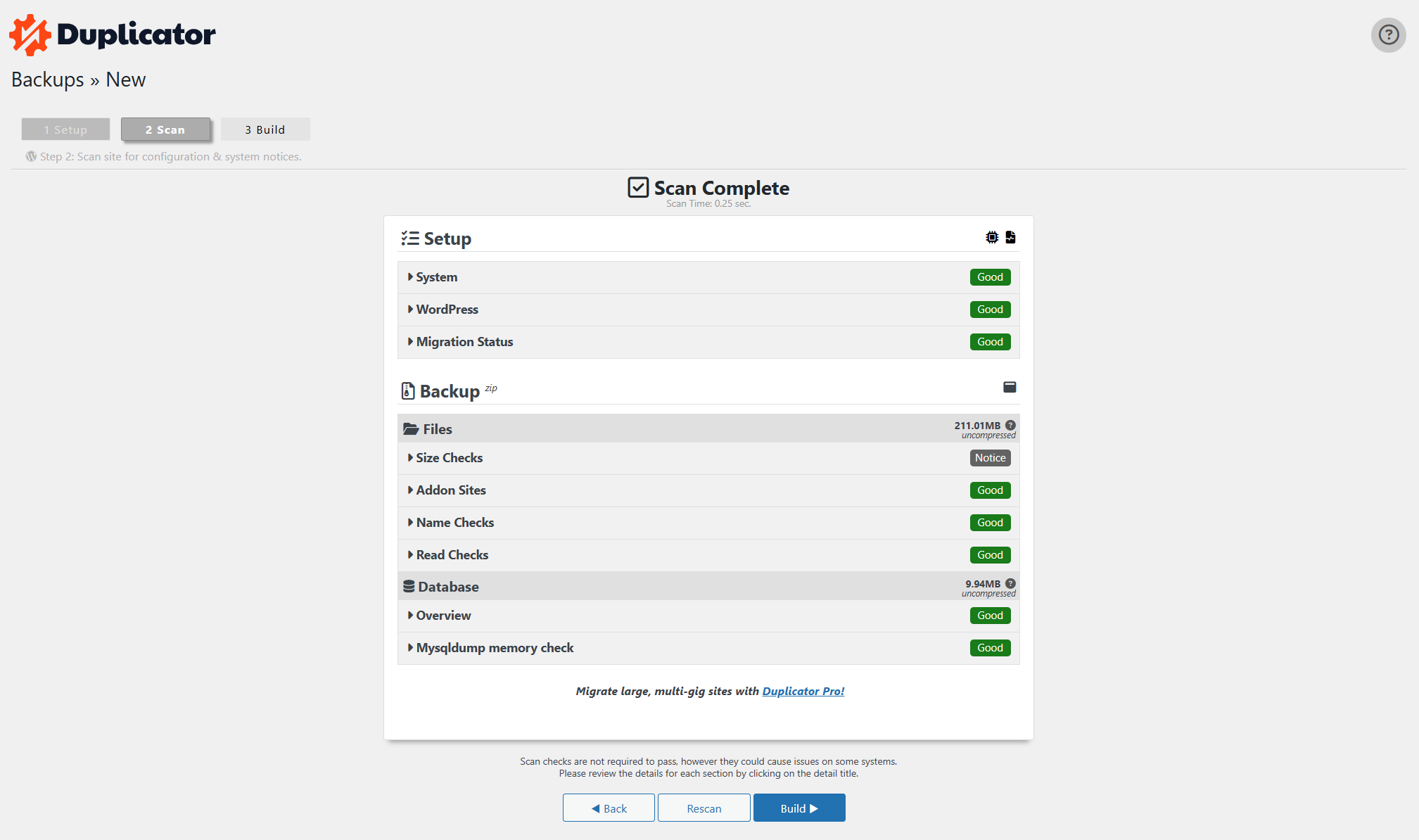Click the Files folder icon

pyautogui.click(x=411, y=428)
